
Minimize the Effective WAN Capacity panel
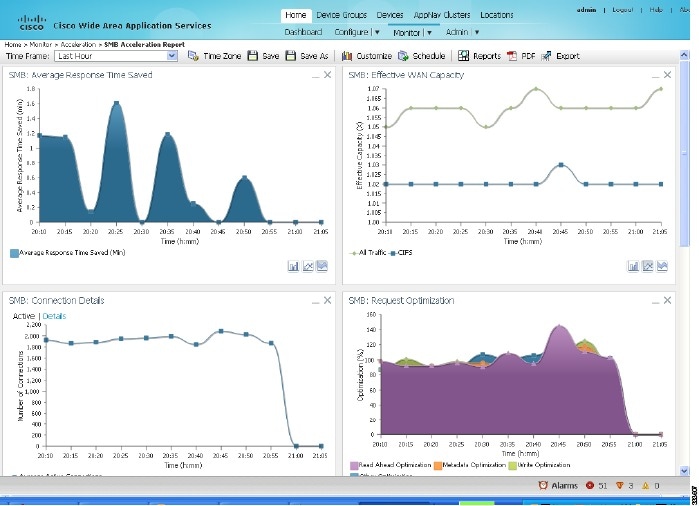click(x=655, y=76)
